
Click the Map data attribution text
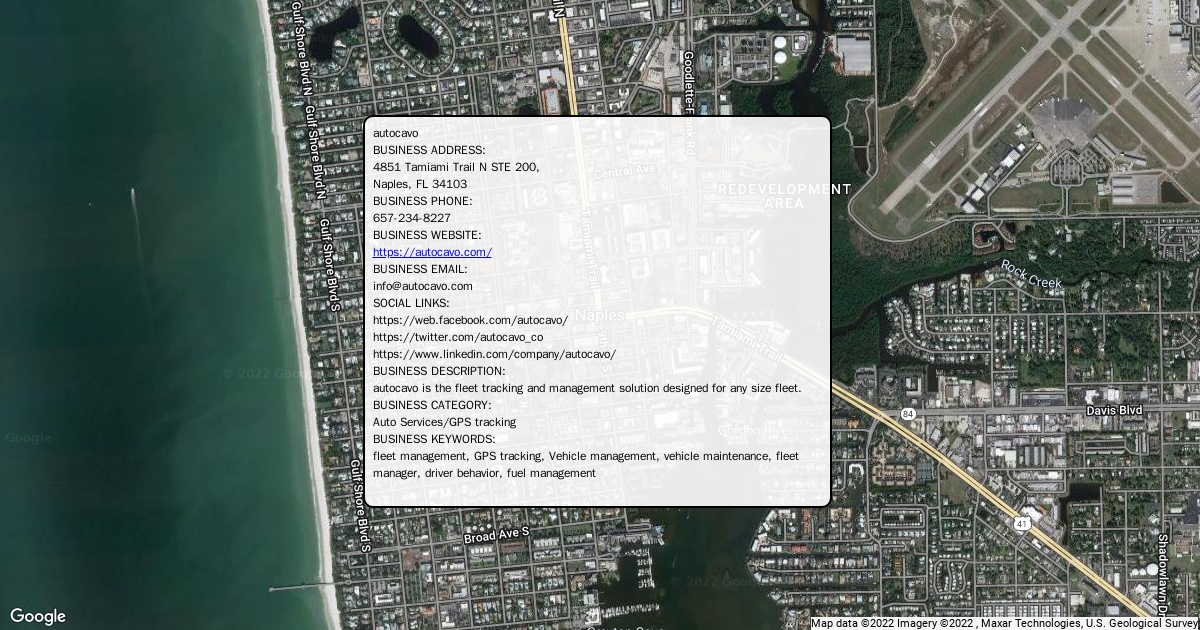pyautogui.click(x=1004, y=623)
